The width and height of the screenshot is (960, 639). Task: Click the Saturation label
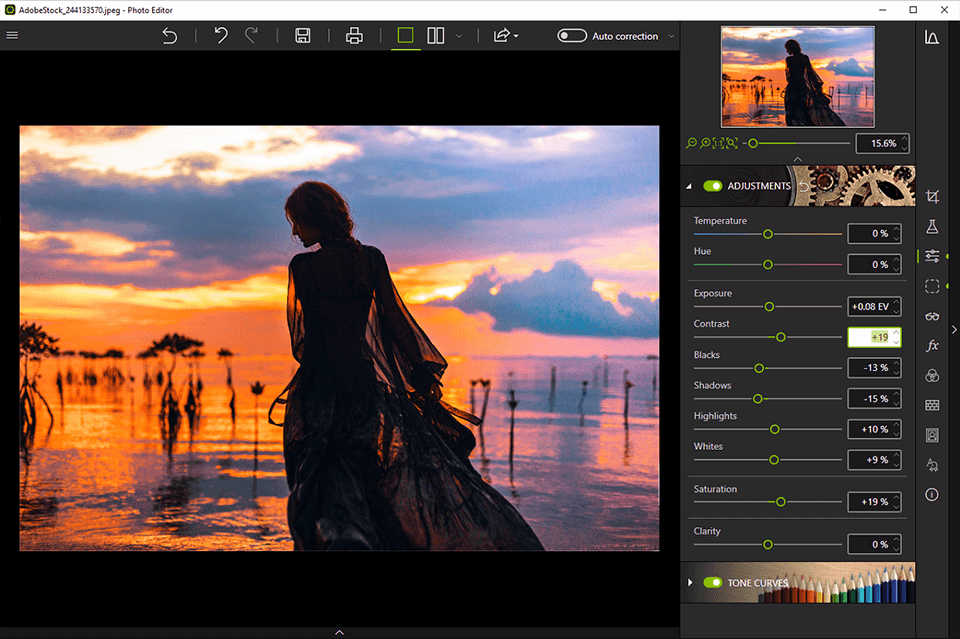(715, 488)
